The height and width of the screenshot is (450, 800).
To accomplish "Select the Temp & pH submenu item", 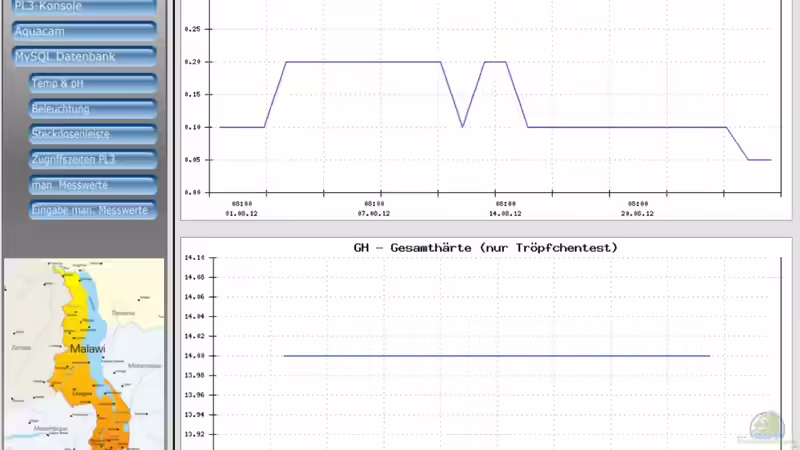I will pyautogui.click(x=93, y=84).
